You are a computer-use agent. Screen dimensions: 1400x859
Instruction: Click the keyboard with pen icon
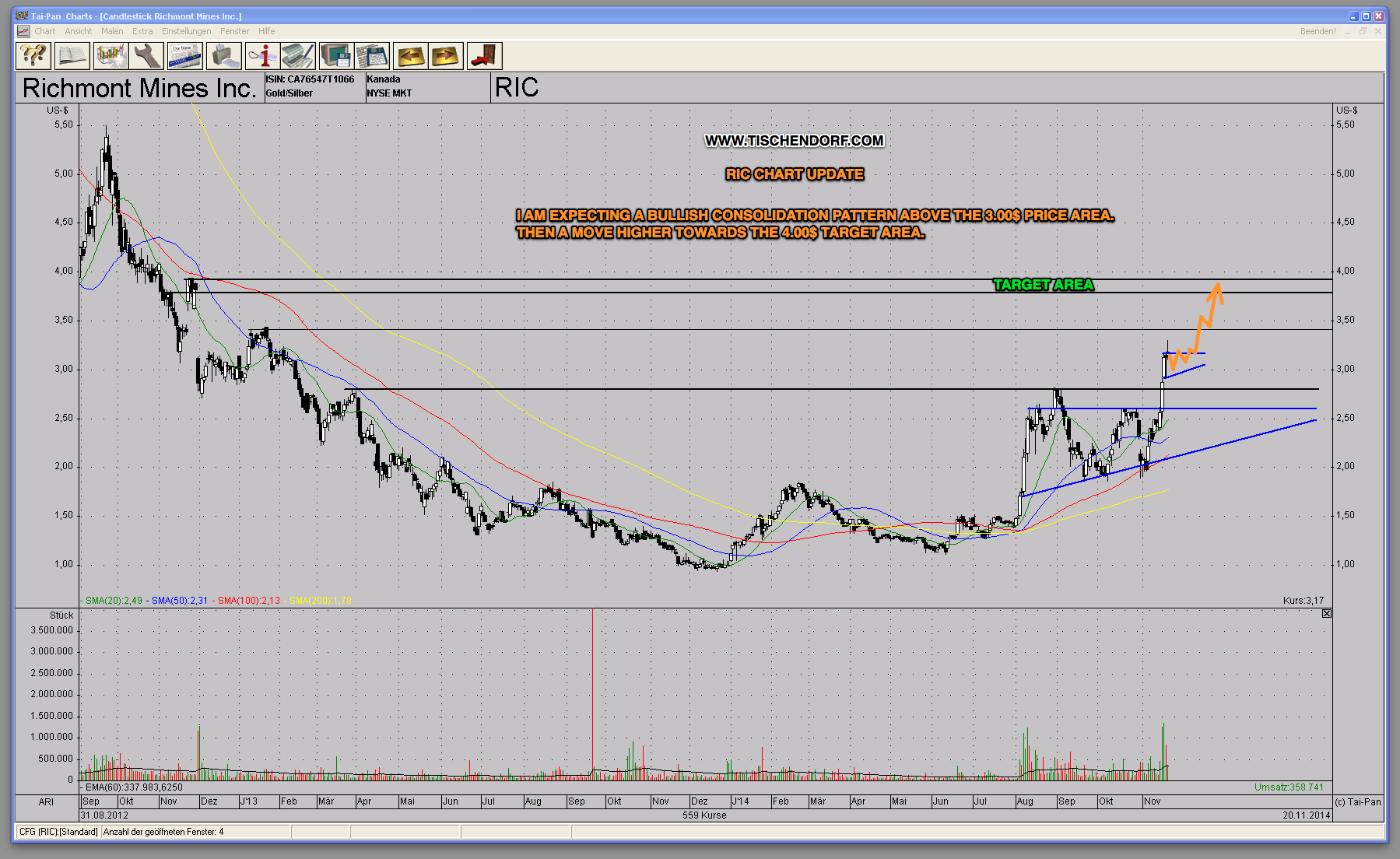297,56
